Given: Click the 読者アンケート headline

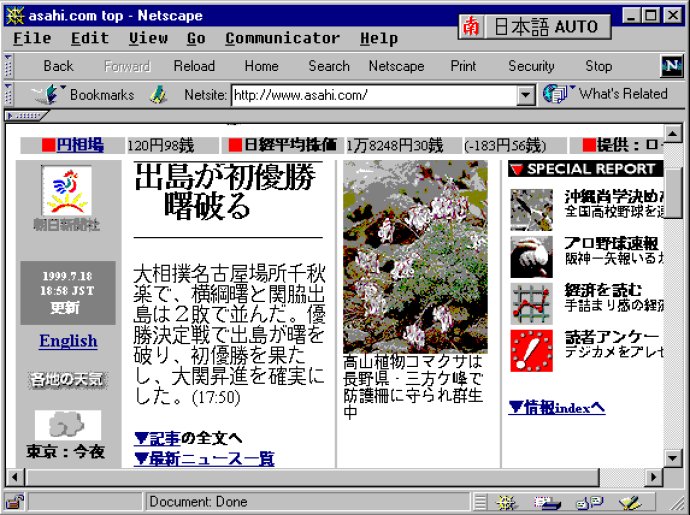Looking at the screenshot, I should click(612, 337).
